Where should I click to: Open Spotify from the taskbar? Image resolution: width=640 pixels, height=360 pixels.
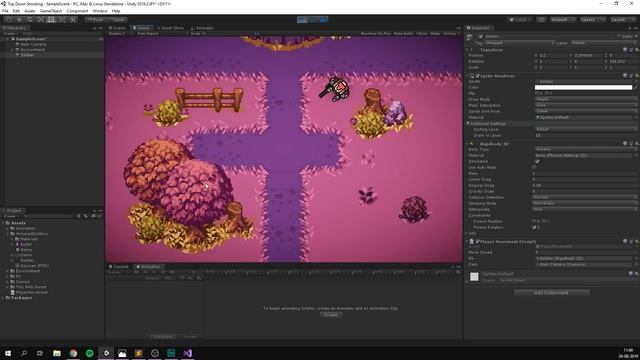pyautogui.click(x=89, y=353)
